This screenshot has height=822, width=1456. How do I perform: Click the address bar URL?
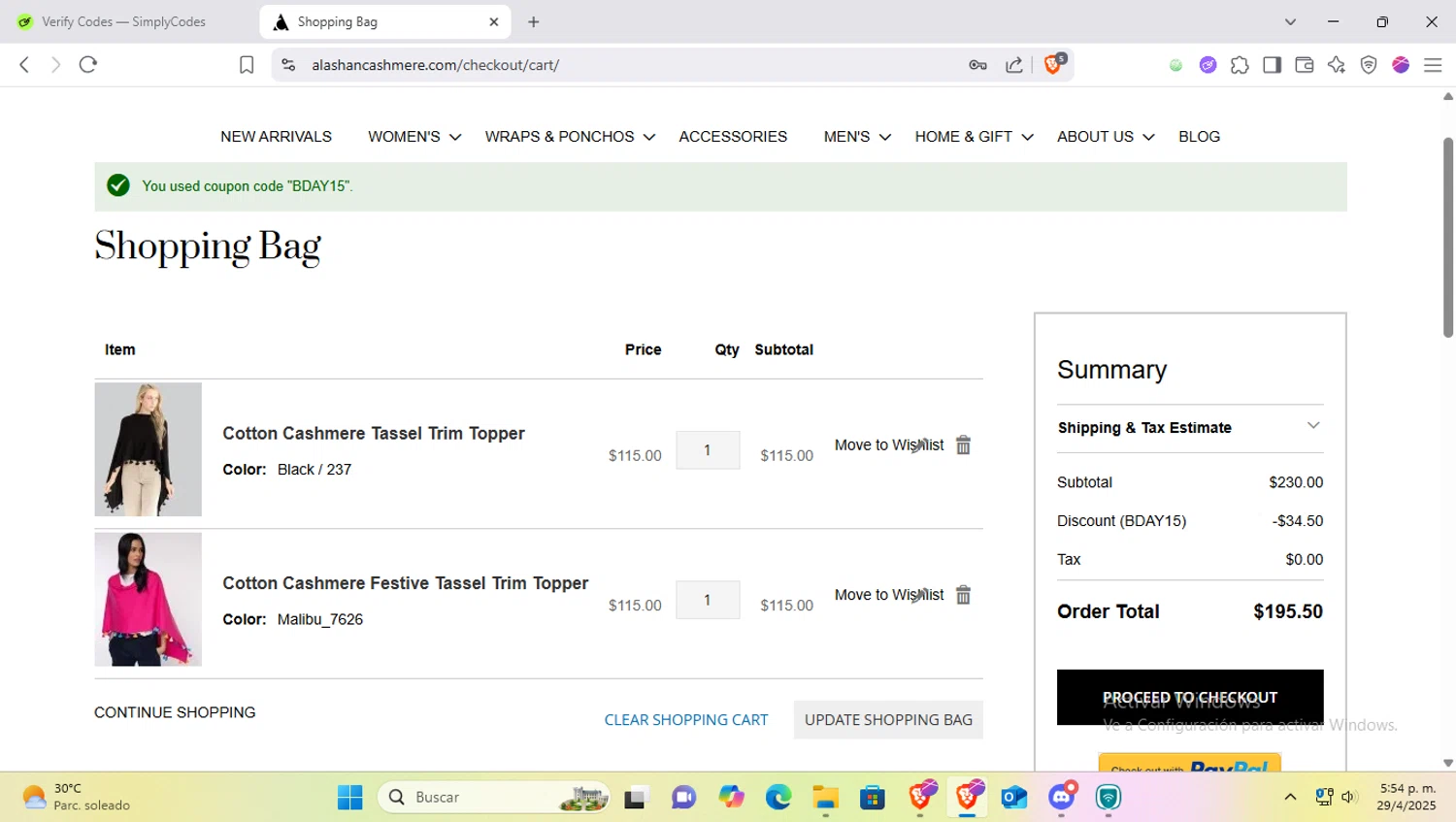[435, 65]
